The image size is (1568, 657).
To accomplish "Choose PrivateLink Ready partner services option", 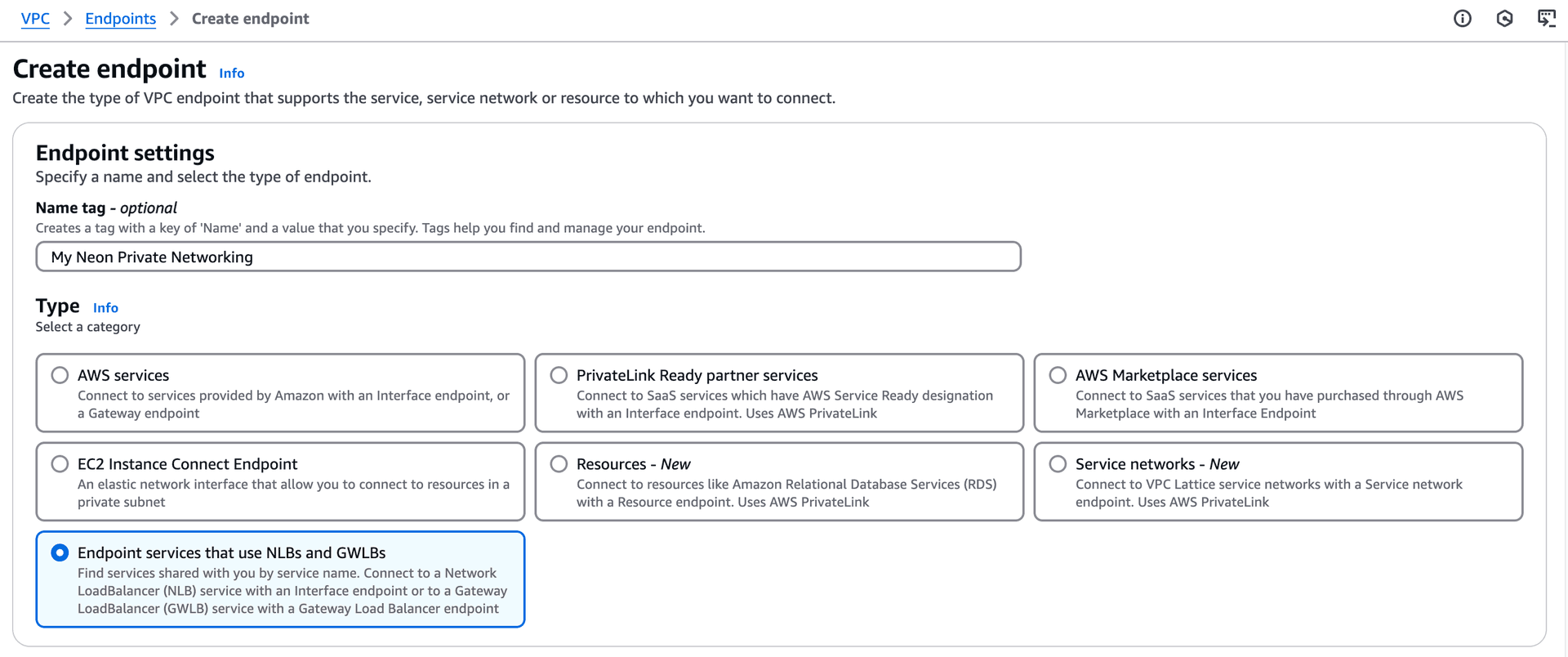I will tap(559, 375).
